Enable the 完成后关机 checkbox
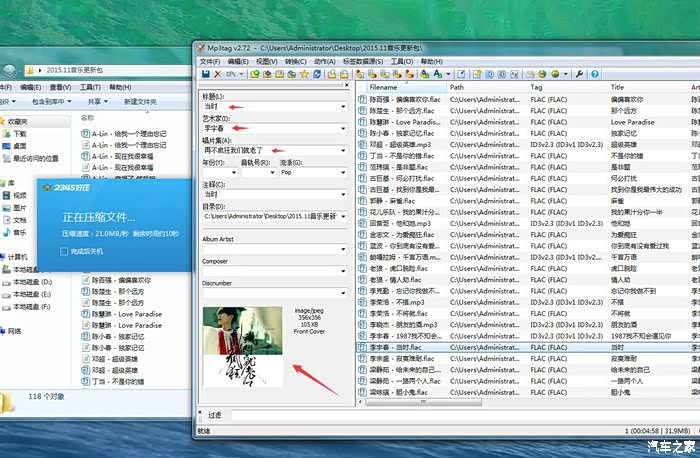The width and height of the screenshot is (700, 458). click(65, 251)
